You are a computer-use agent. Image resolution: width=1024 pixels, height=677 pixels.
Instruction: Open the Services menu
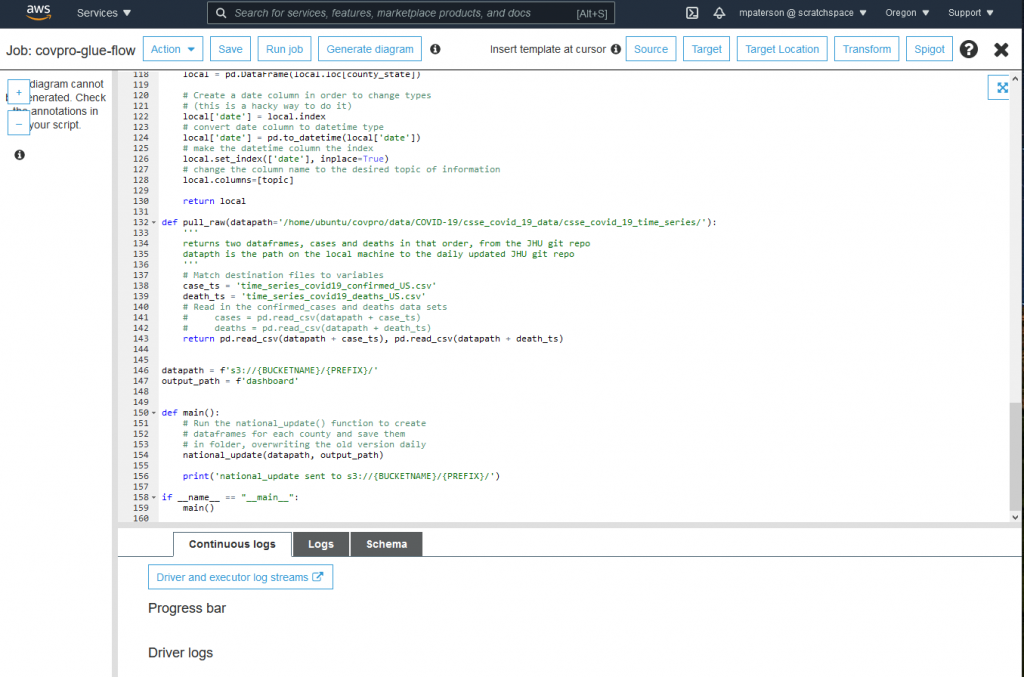point(104,12)
